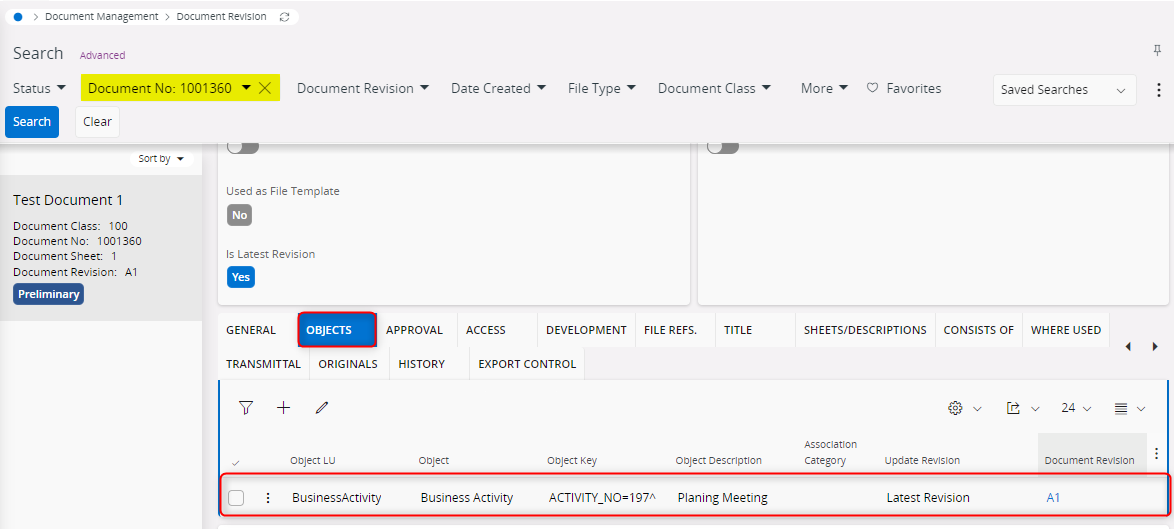
Task: Click the ACTIVITY_NO=197^ object key cell
Action: tap(602, 498)
